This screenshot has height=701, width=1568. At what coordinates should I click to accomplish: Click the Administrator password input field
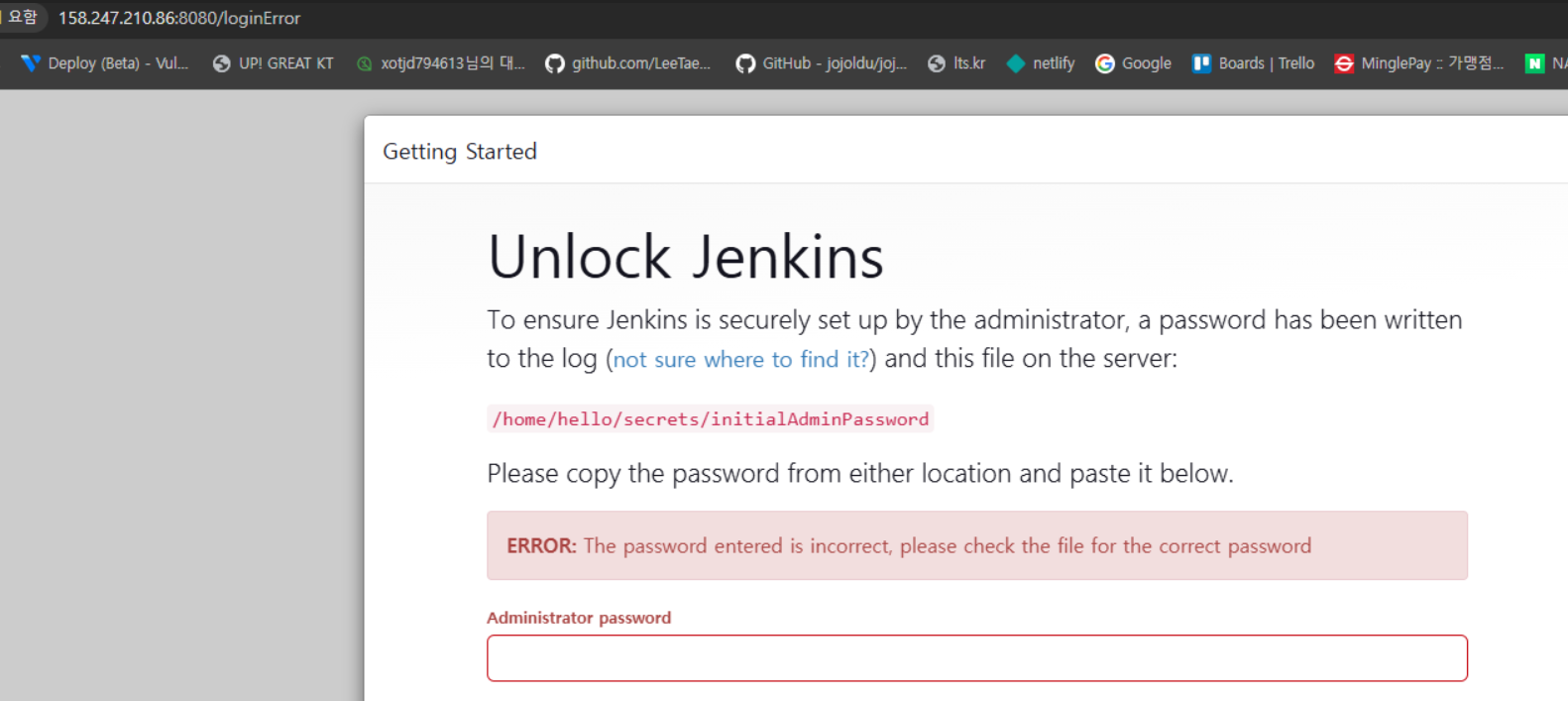click(x=976, y=658)
